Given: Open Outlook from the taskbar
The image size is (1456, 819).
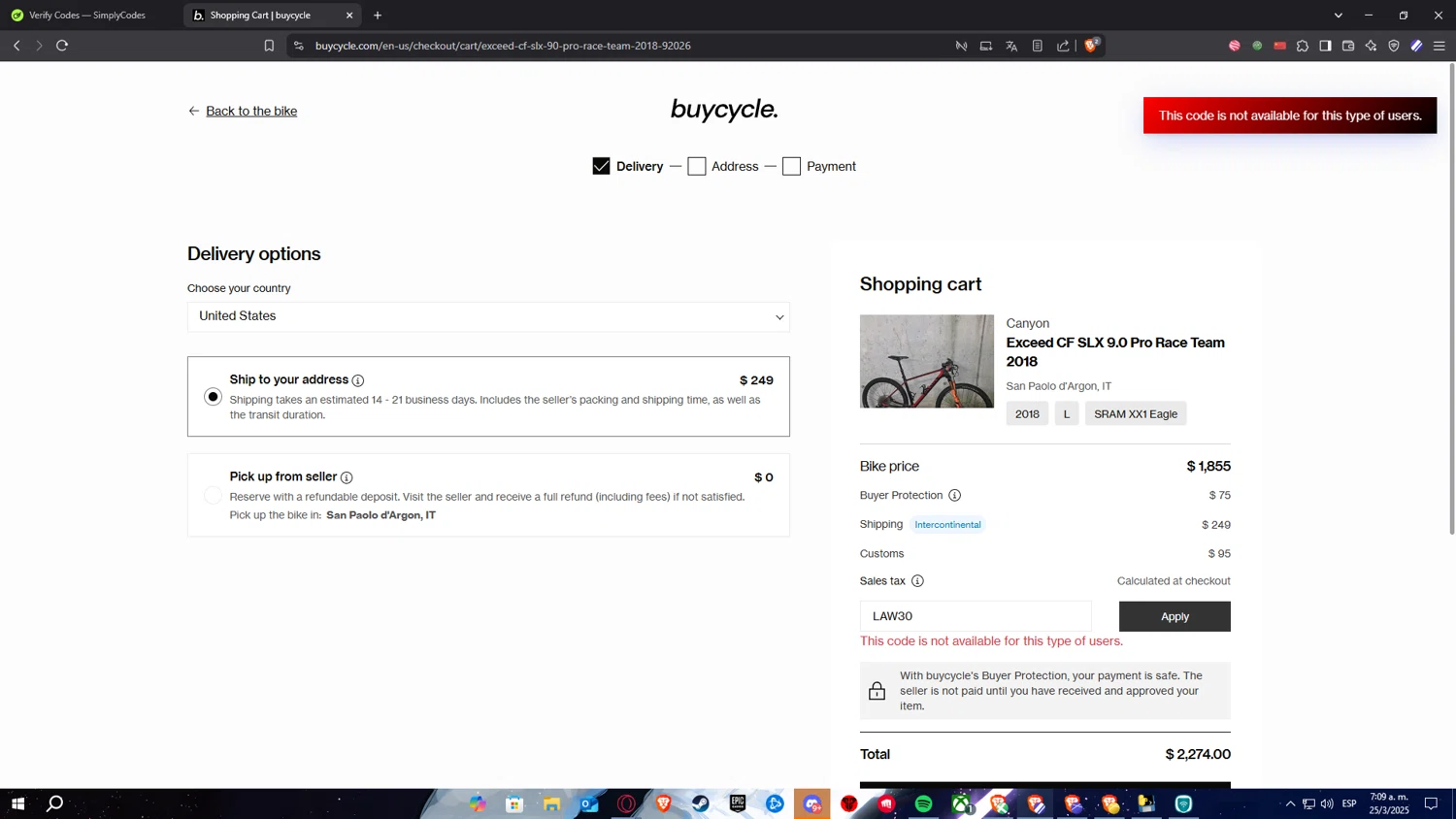Looking at the screenshot, I should pos(589,803).
